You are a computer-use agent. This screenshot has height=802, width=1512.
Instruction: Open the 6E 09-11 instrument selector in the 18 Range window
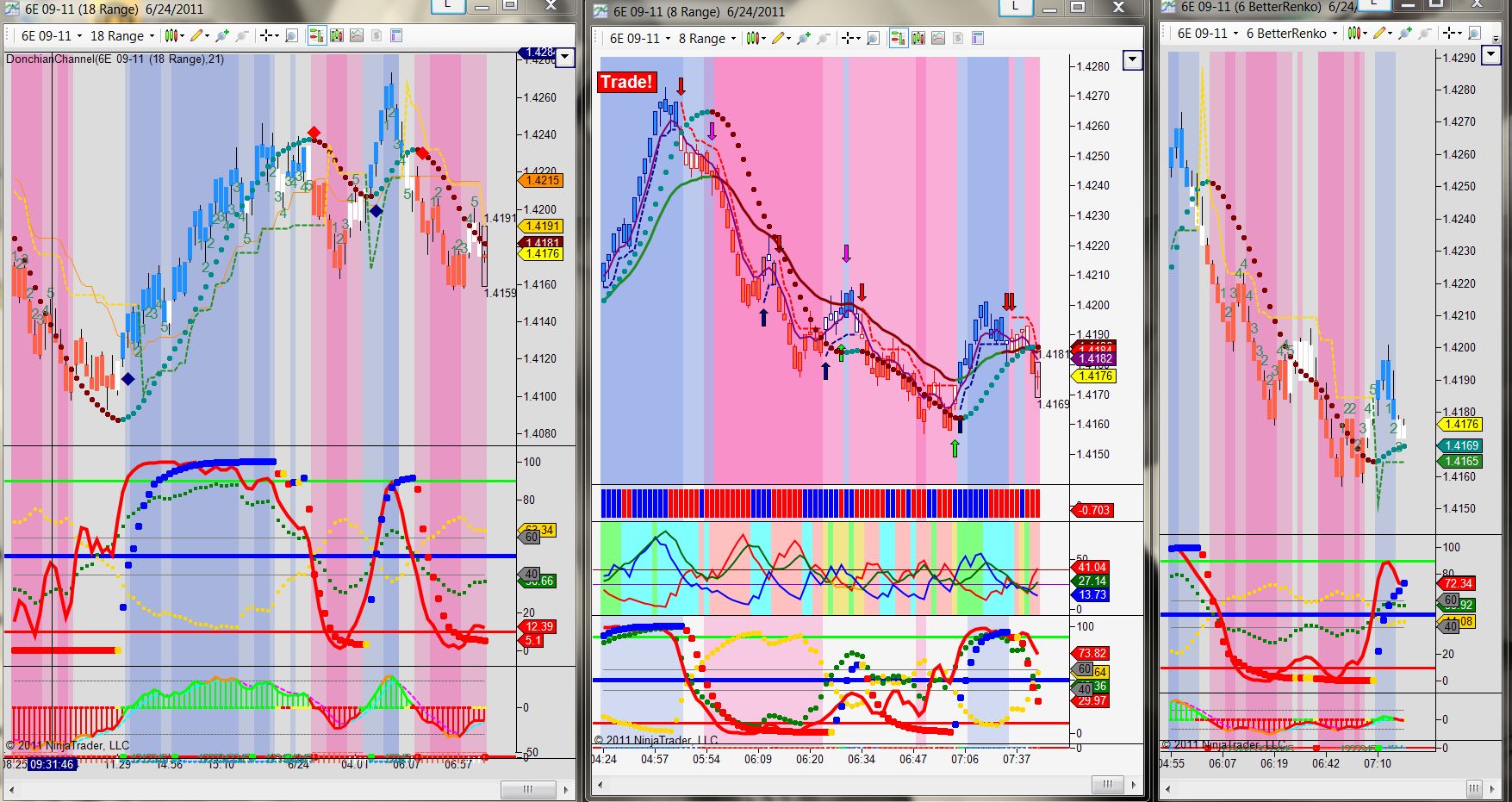pyautogui.click(x=51, y=36)
